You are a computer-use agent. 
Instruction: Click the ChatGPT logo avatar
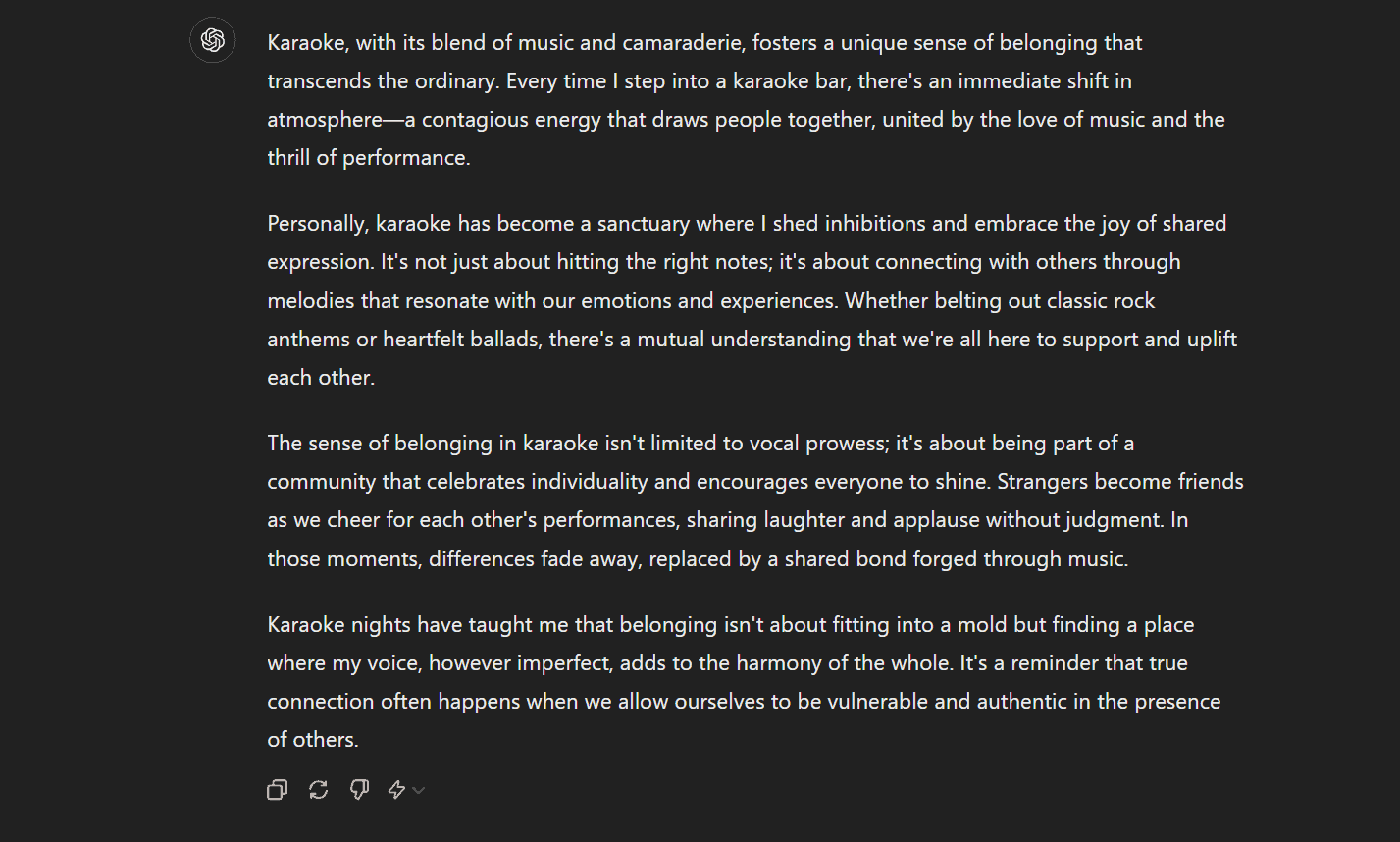213,40
